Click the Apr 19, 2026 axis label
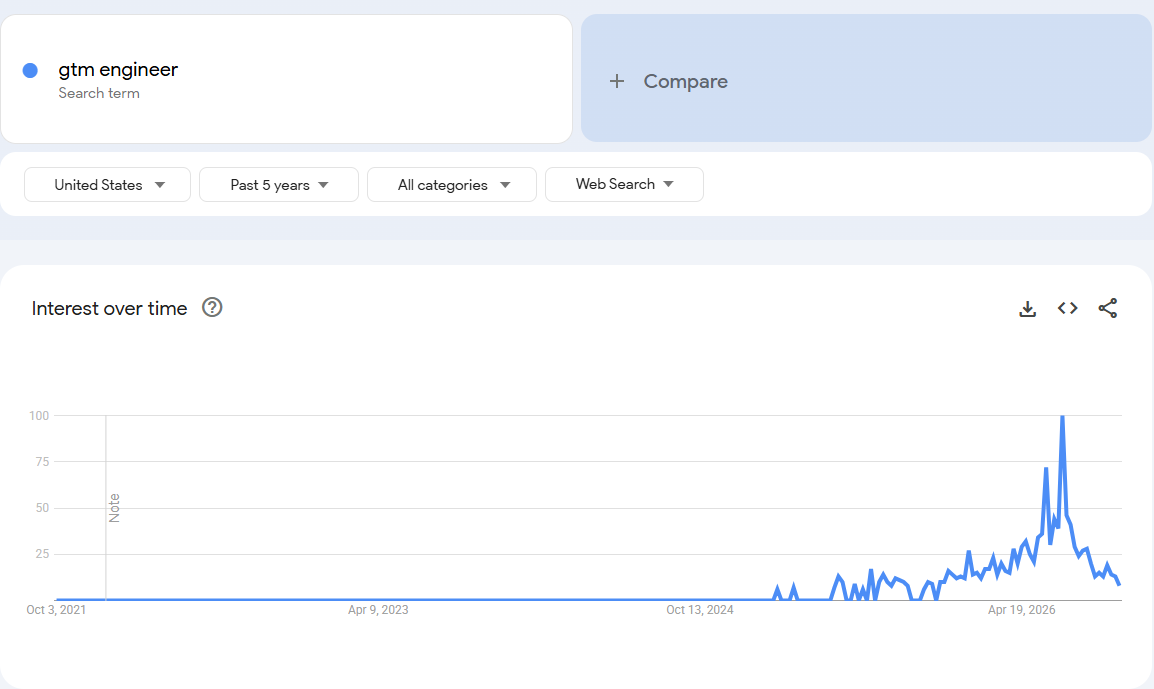This screenshot has width=1154, height=689. (1022, 610)
